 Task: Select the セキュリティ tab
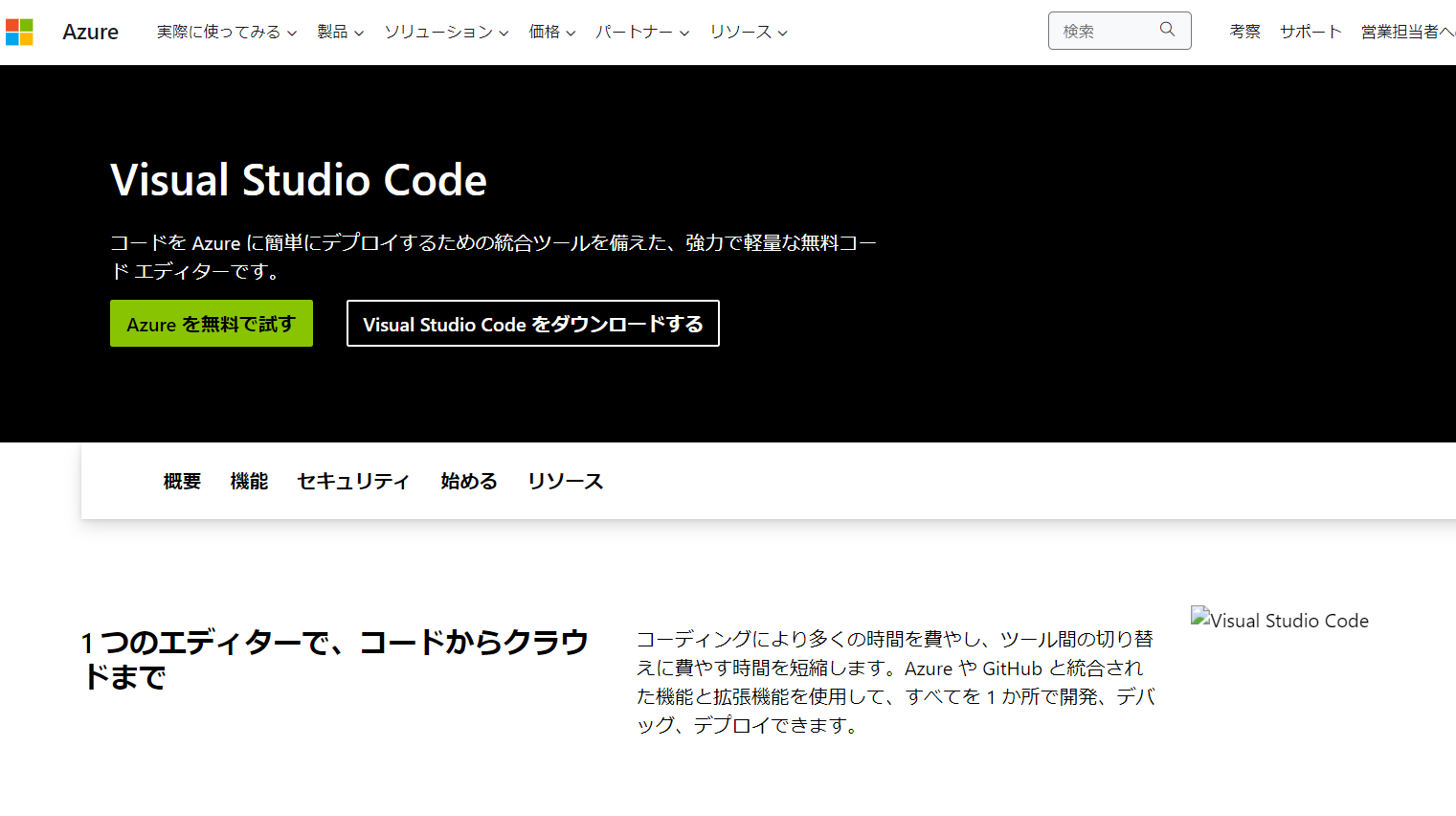point(354,481)
